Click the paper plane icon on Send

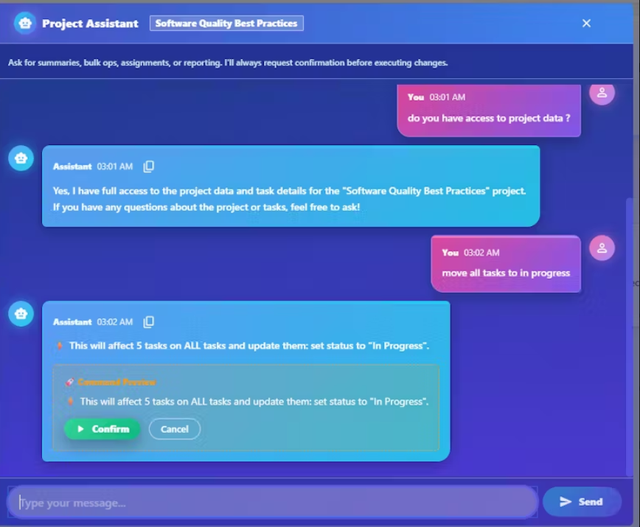[565, 502]
